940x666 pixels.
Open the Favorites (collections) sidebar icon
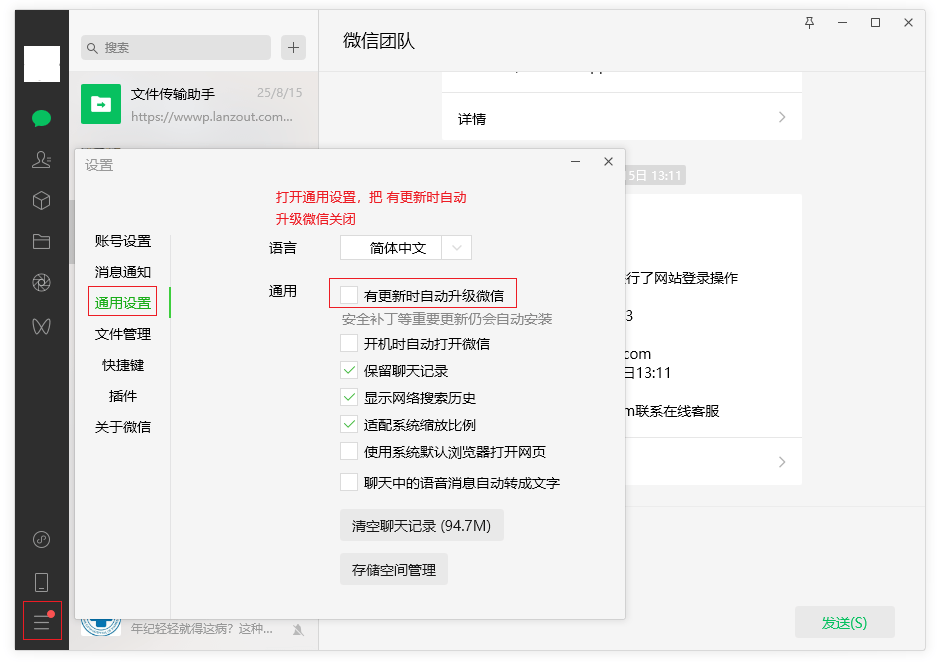[x=41, y=200]
